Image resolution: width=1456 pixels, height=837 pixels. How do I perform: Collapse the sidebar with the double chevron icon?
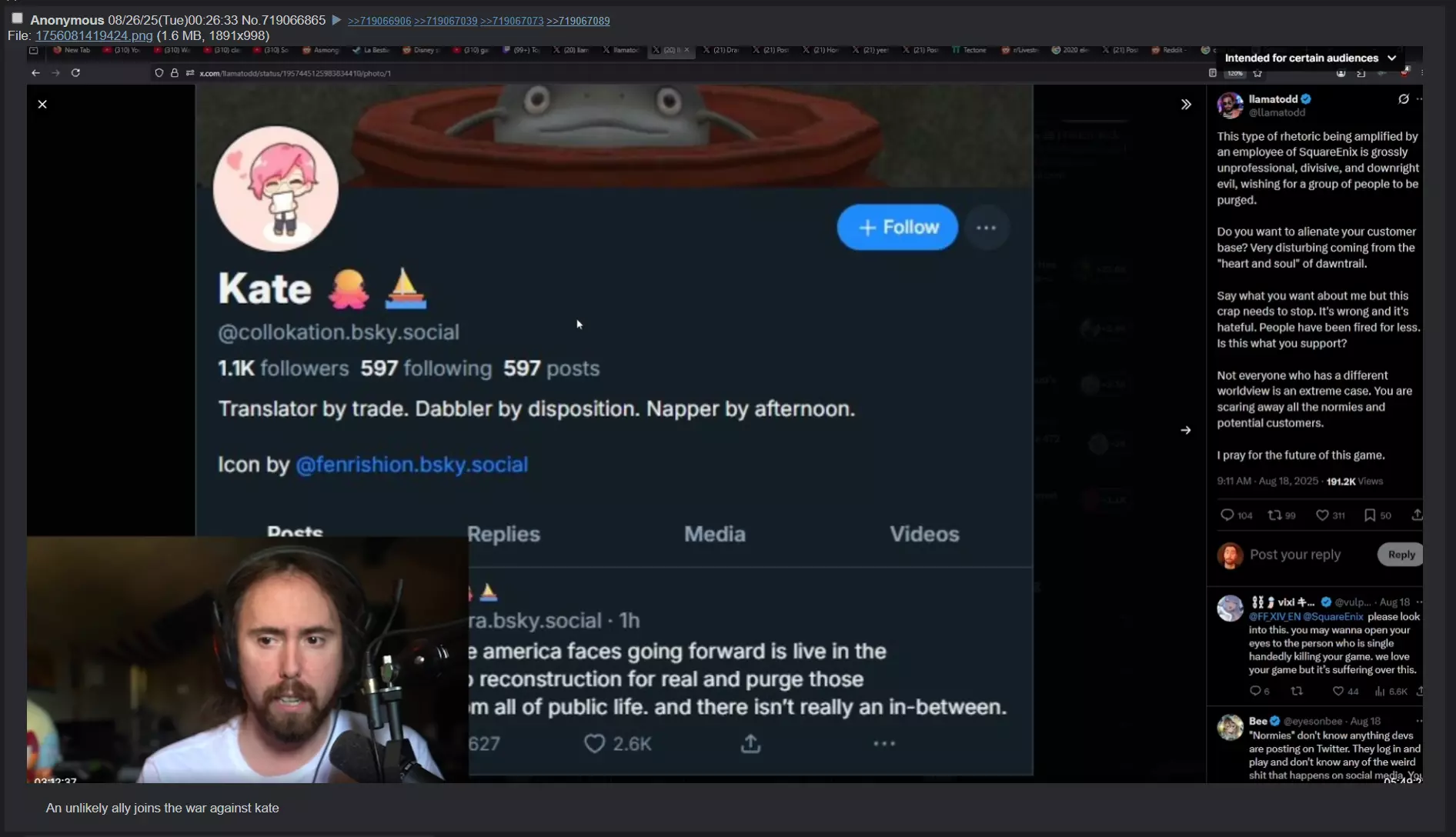coord(1186,104)
